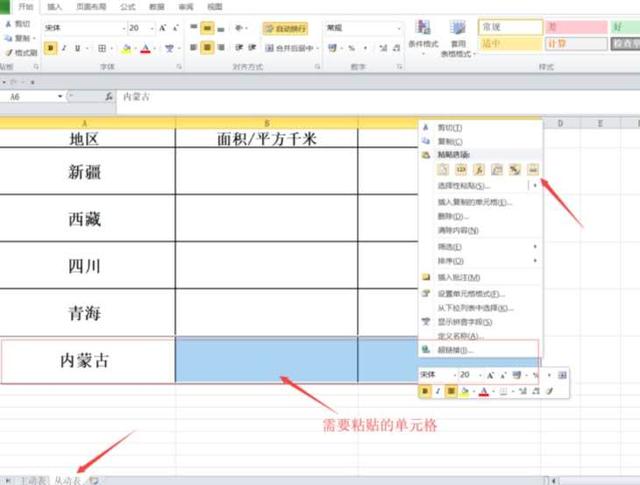Click the Paste Link icon in paste options
Viewport: 640px width, 485px height.
pos(532,170)
